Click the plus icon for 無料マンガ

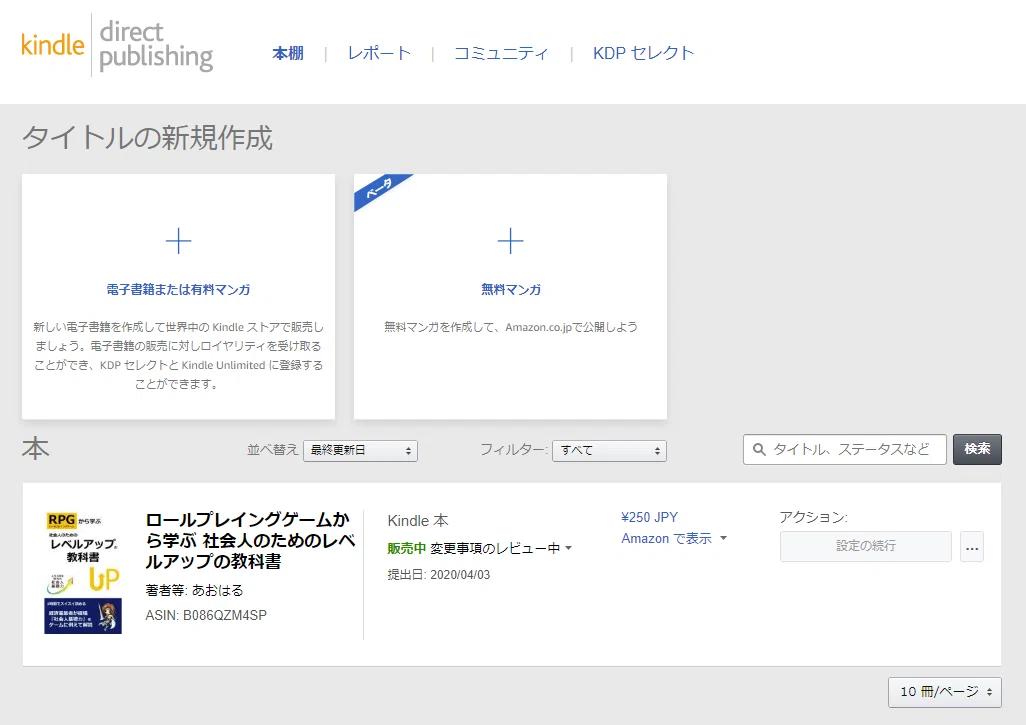pyautogui.click(x=510, y=241)
